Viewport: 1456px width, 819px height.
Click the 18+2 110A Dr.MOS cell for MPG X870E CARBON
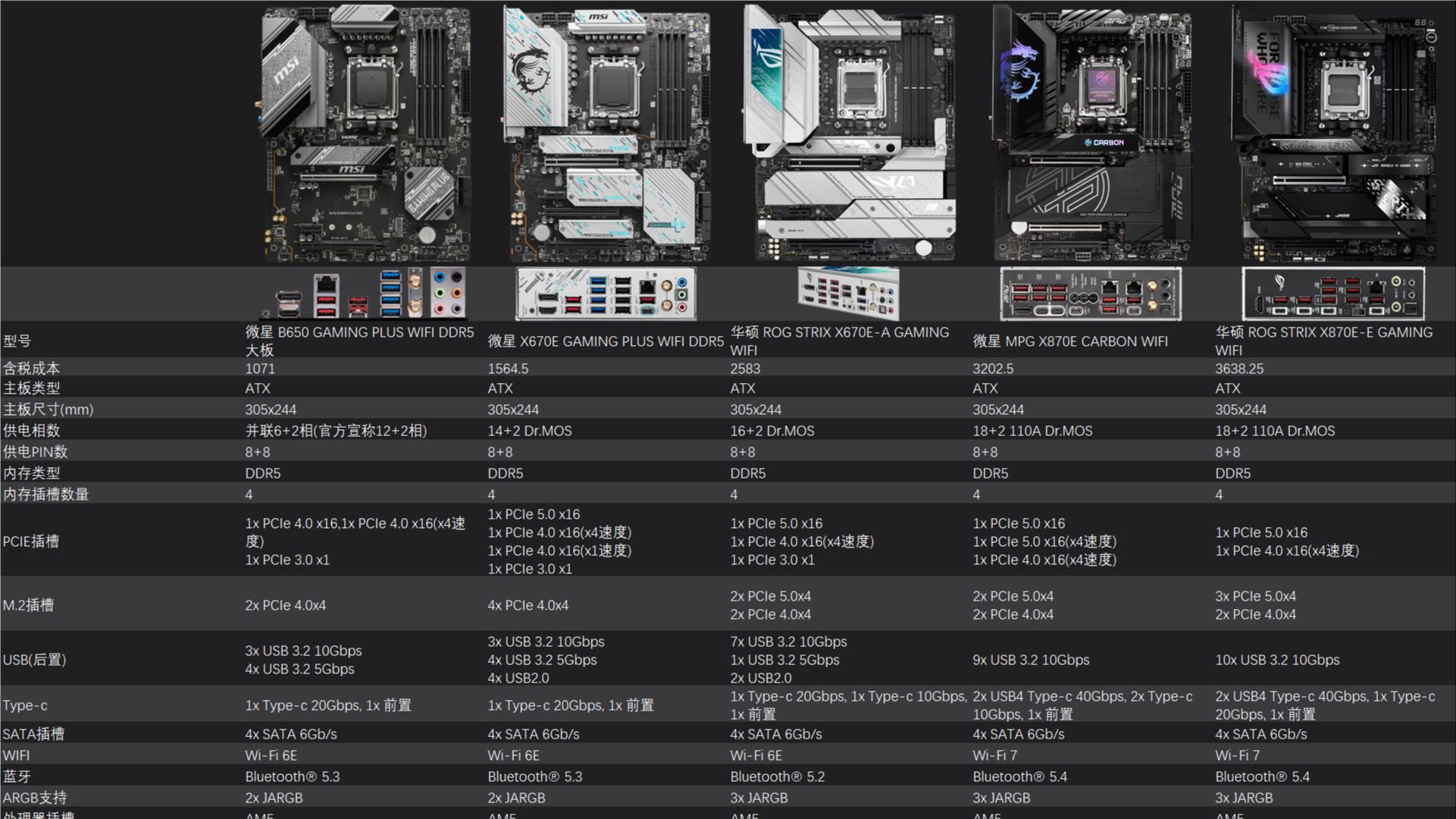[x=1032, y=431]
